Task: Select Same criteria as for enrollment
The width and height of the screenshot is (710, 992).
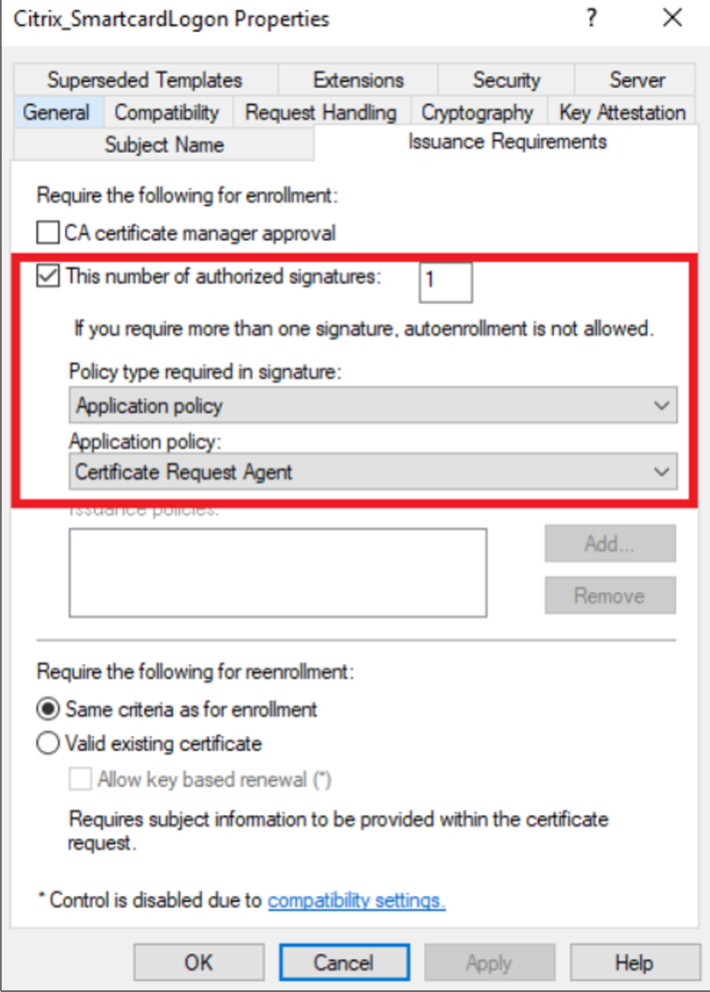Action: coord(48,710)
